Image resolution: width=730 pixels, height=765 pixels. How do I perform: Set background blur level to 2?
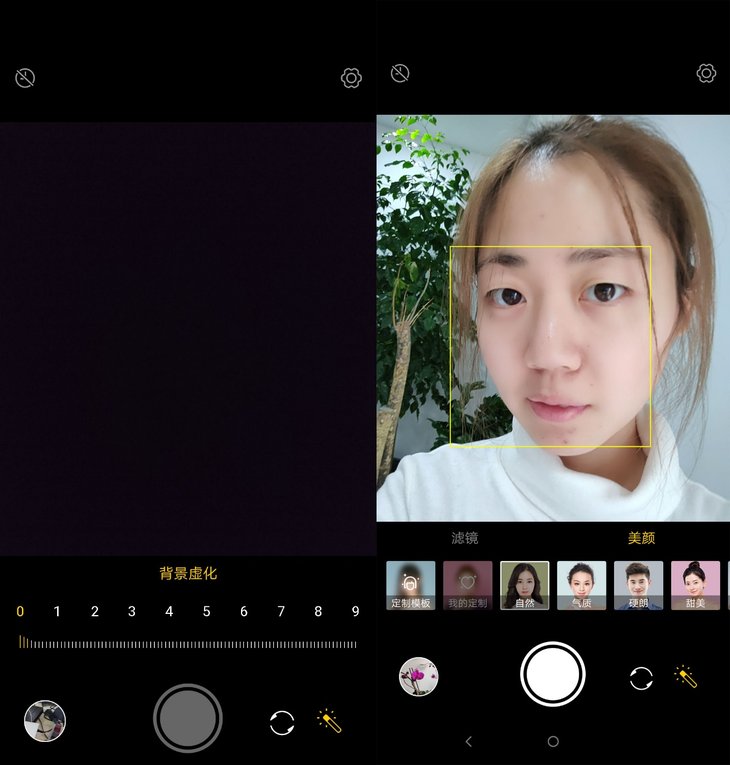[95, 611]
